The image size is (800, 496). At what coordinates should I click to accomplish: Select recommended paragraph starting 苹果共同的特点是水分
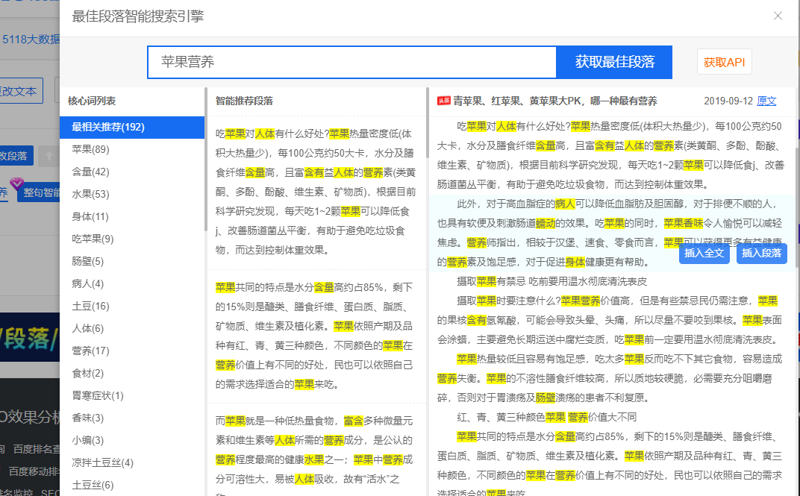(x=316, y=336)
